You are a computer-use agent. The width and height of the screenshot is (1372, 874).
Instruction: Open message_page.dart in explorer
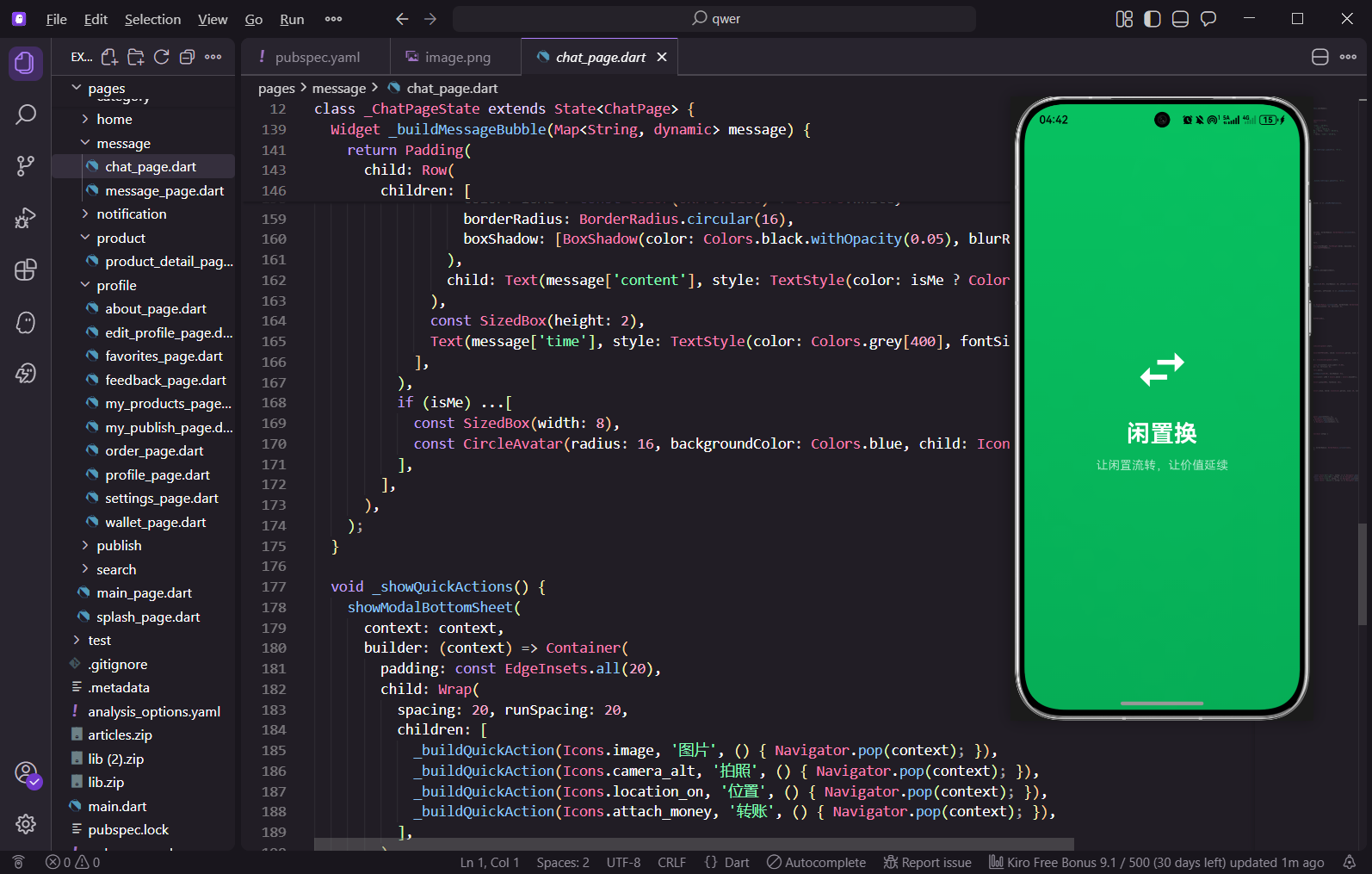(x=164, y=190)
